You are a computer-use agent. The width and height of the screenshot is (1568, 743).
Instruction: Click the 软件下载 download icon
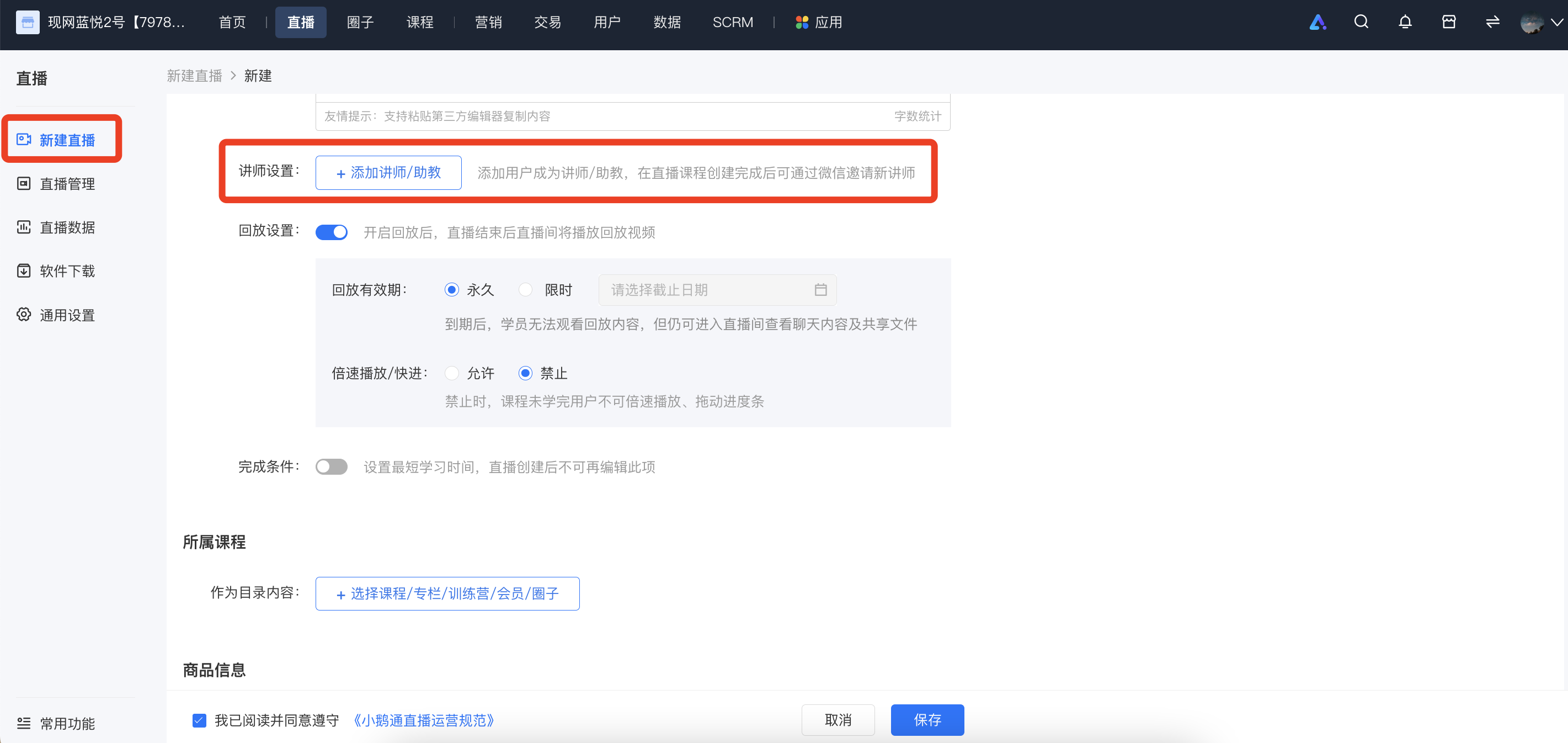pyautogui.click(x=24, y=271)
